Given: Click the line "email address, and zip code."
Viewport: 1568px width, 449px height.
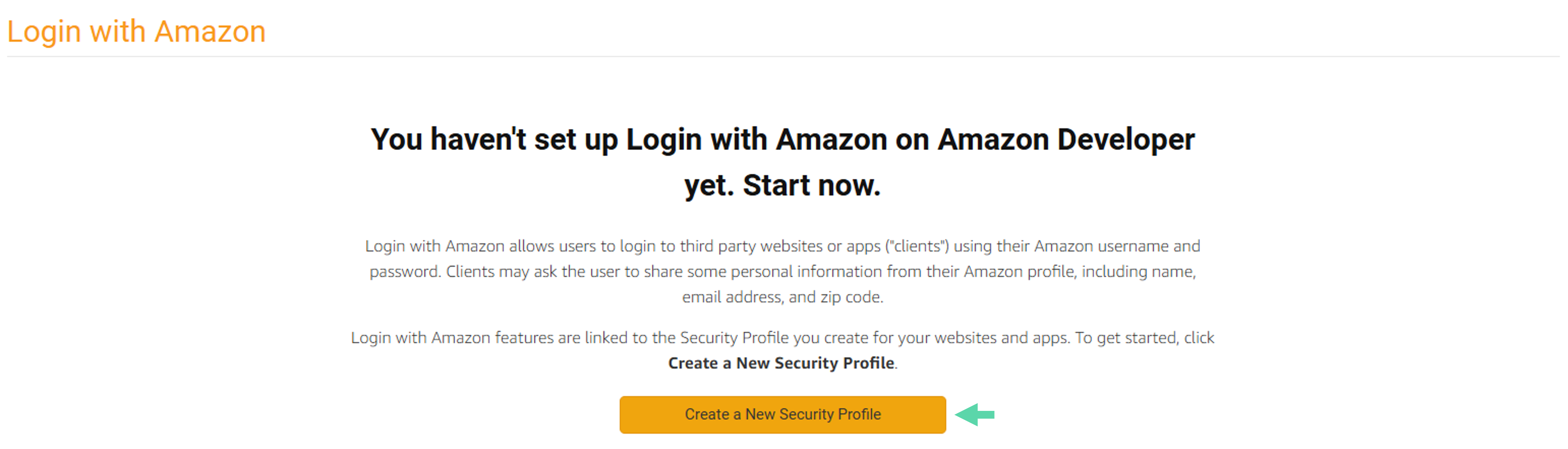Looking at the screenshot, I should click(782, 297).
